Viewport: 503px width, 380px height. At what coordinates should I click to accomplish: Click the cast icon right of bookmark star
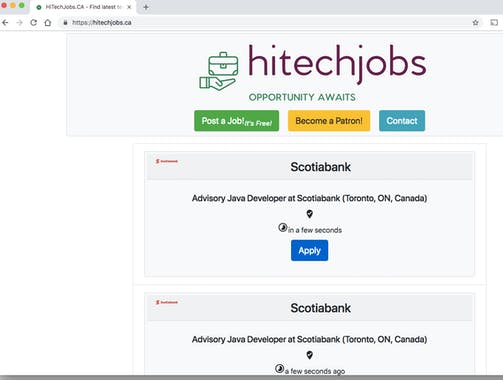click(x=494, y=23)
